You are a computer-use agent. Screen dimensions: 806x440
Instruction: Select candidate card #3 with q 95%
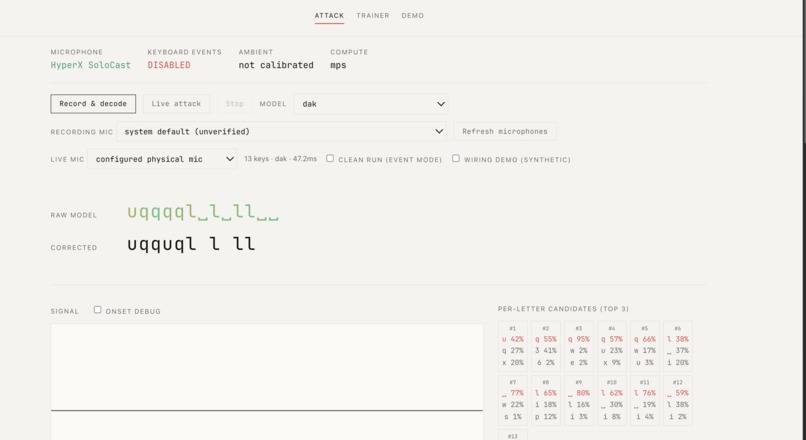[579, 346]
